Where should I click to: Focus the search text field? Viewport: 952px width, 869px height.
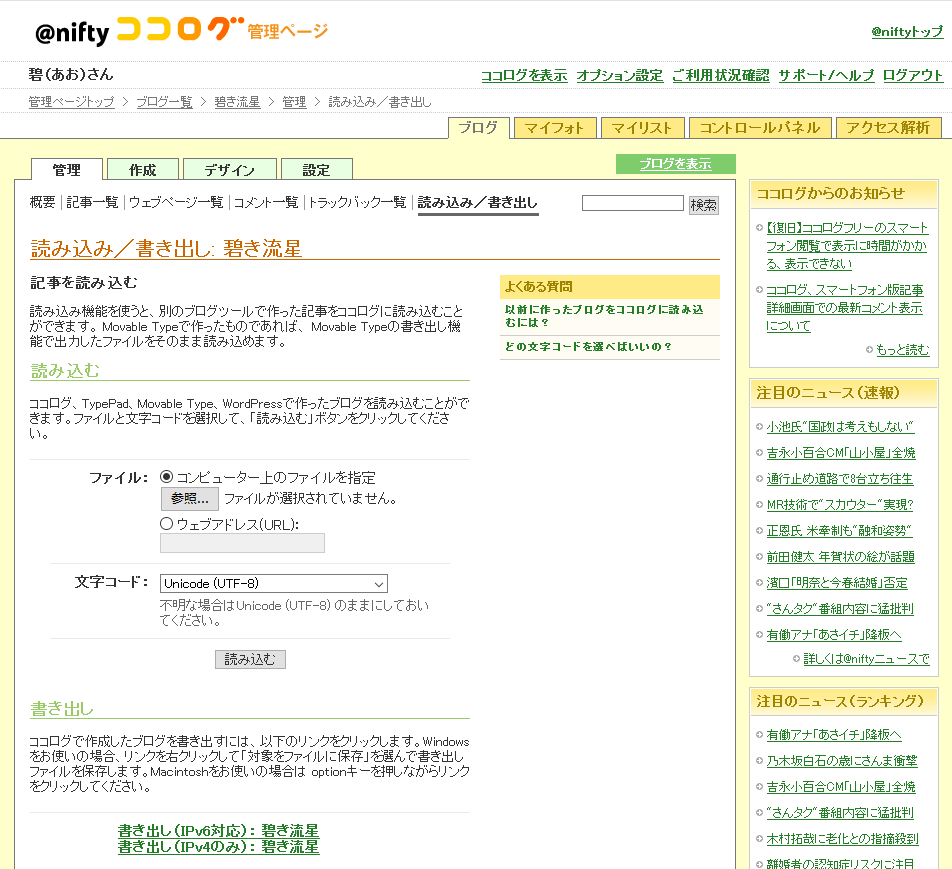click(x=633, y=203)
